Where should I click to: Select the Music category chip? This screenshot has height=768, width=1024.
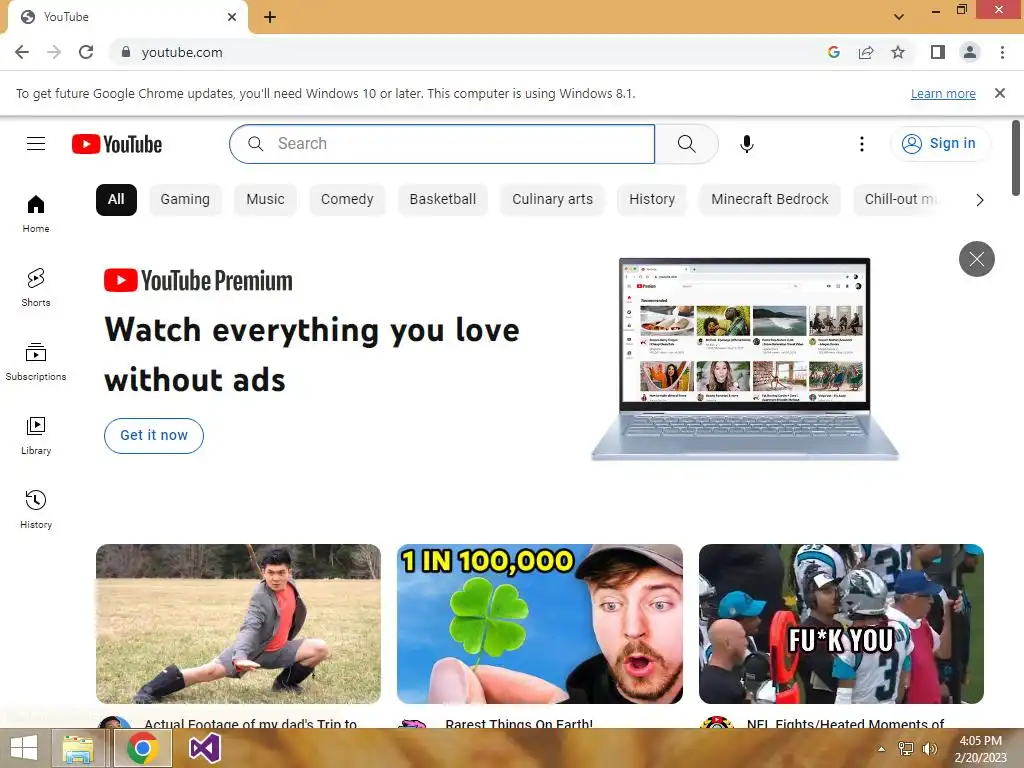[x=265, y=200]
